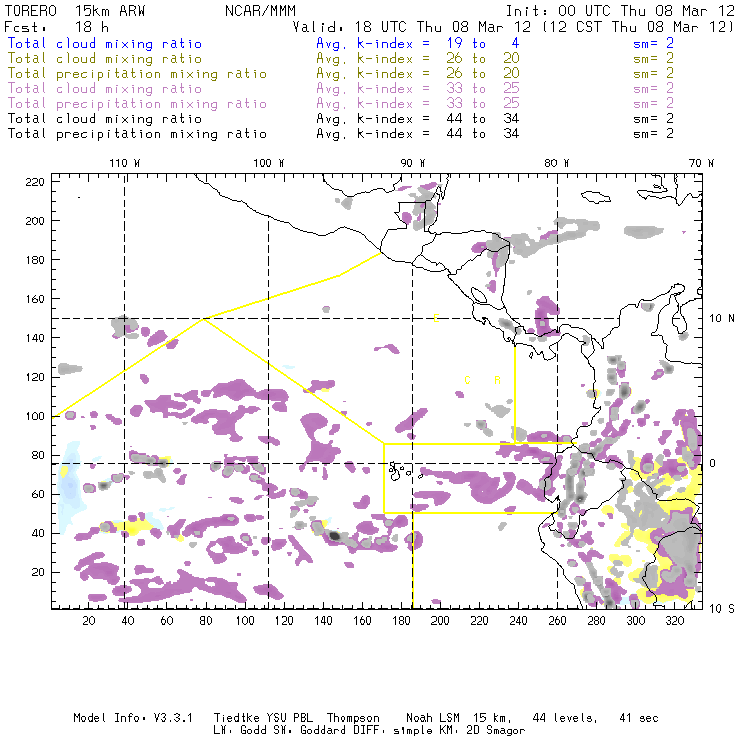The height and width of the screenshot is (740, 740).
Task: Click the '0' equator latitude label
Action: tap(713, 463)
